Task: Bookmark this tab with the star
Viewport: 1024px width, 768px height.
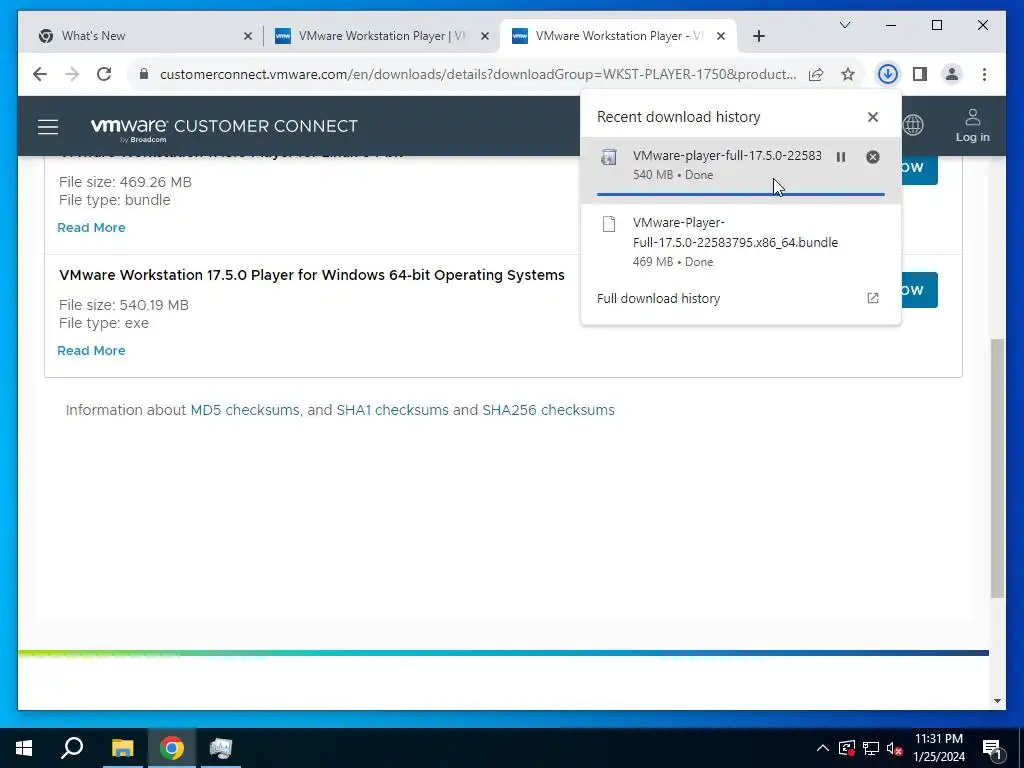Action: [x=848, y=74]
